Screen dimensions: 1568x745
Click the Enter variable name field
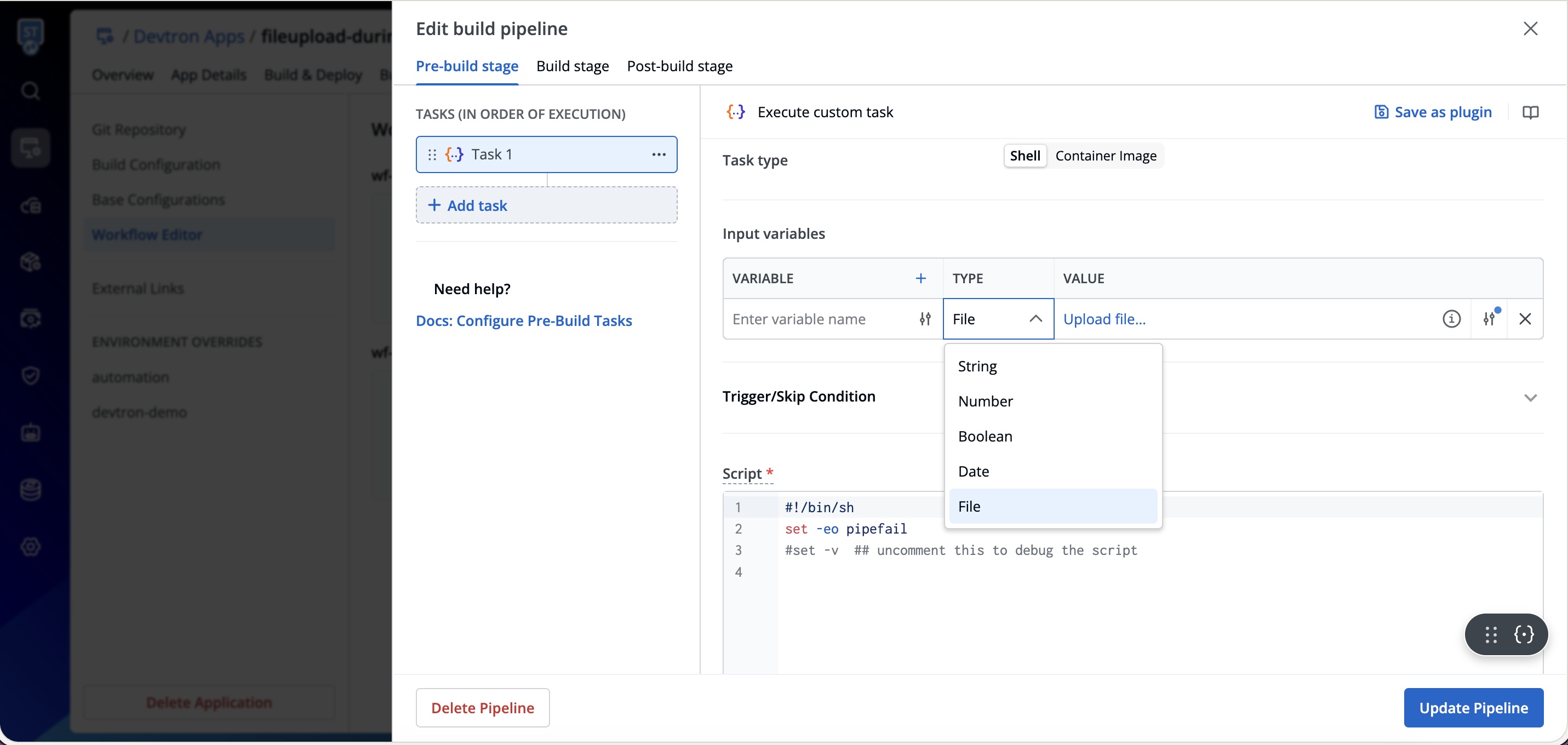click(819, 319)
